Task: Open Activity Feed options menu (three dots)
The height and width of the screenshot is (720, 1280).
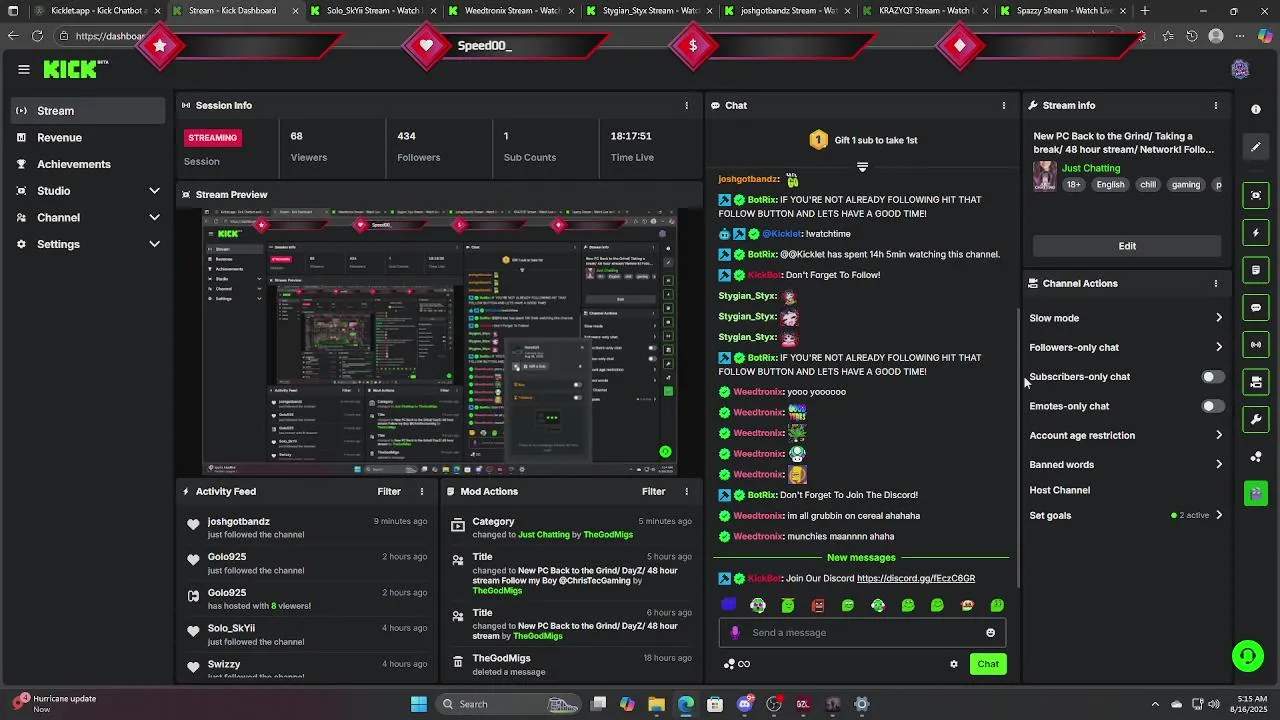Action: [421, 492]
